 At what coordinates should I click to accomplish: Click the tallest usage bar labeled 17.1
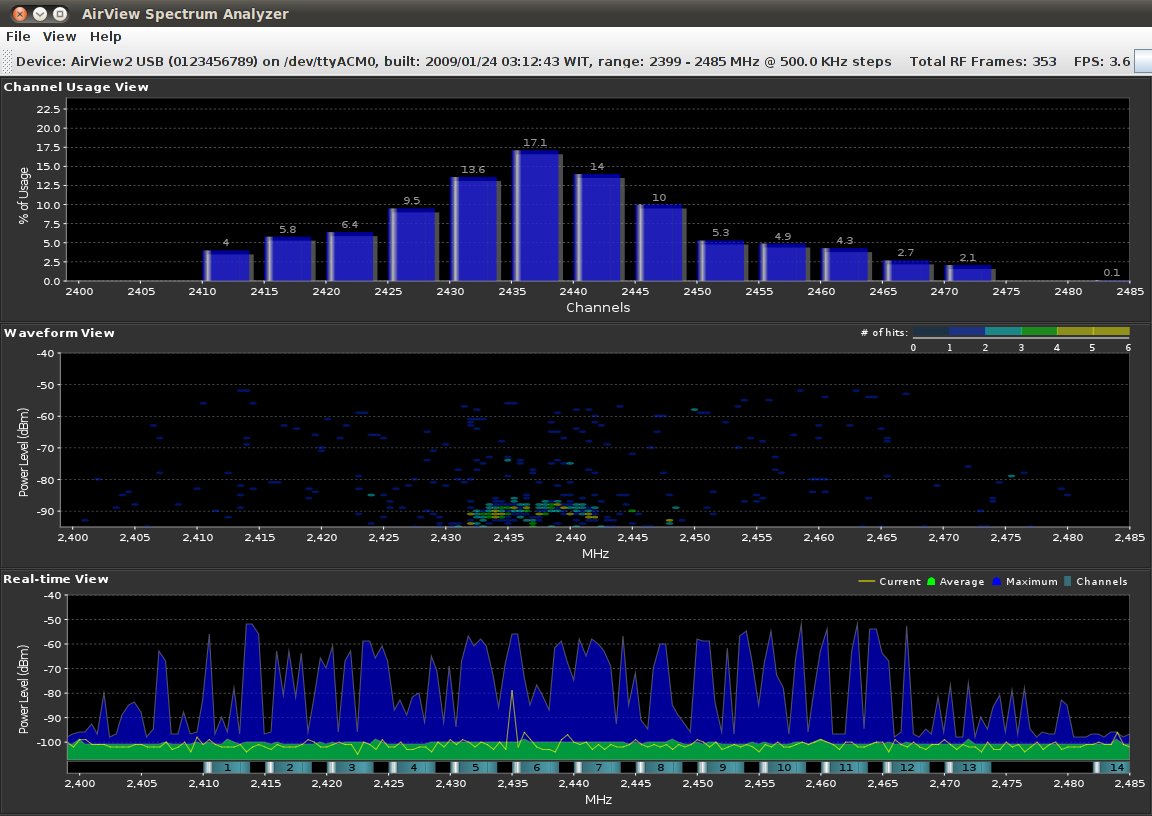537,216
